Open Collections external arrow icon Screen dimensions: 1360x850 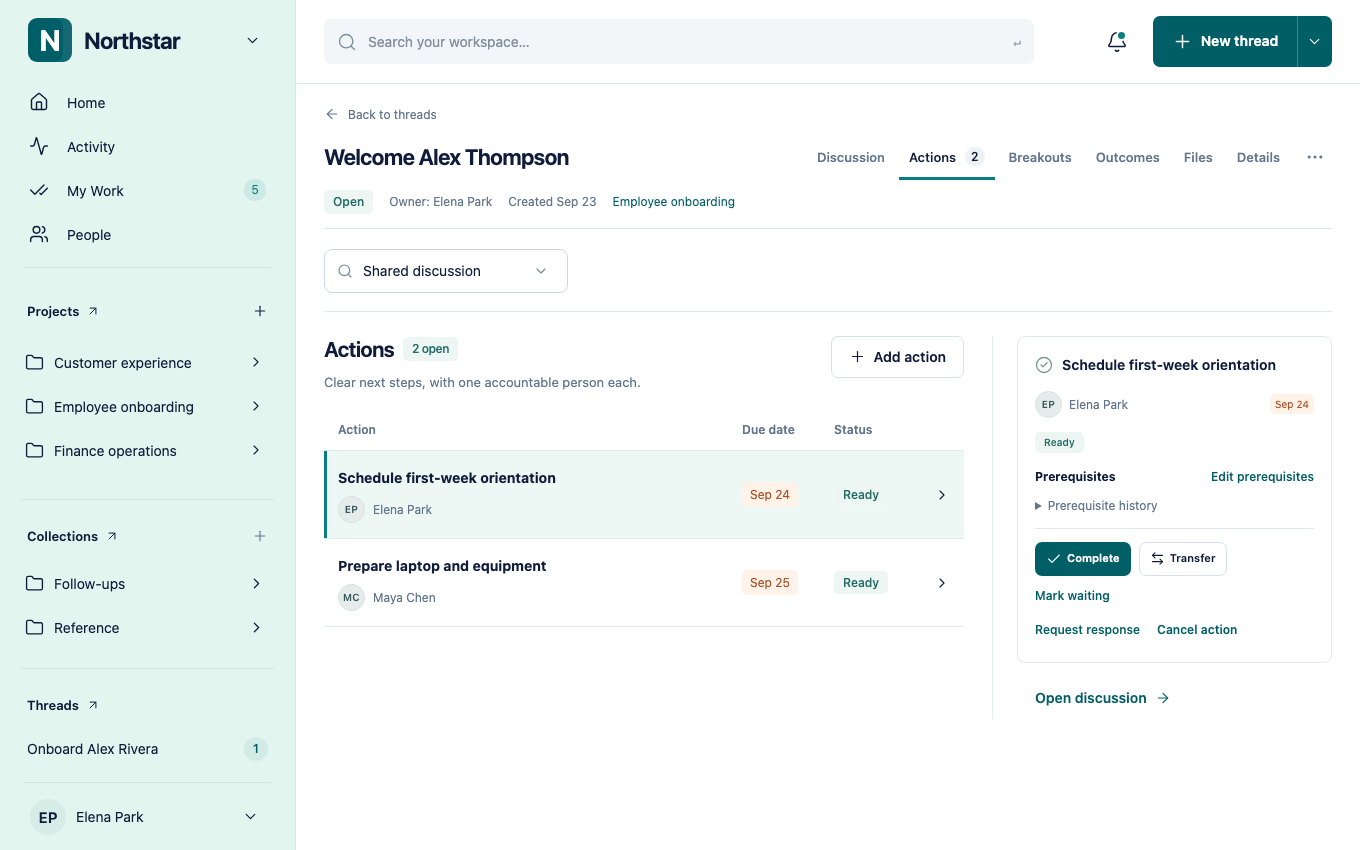[112, 536]
